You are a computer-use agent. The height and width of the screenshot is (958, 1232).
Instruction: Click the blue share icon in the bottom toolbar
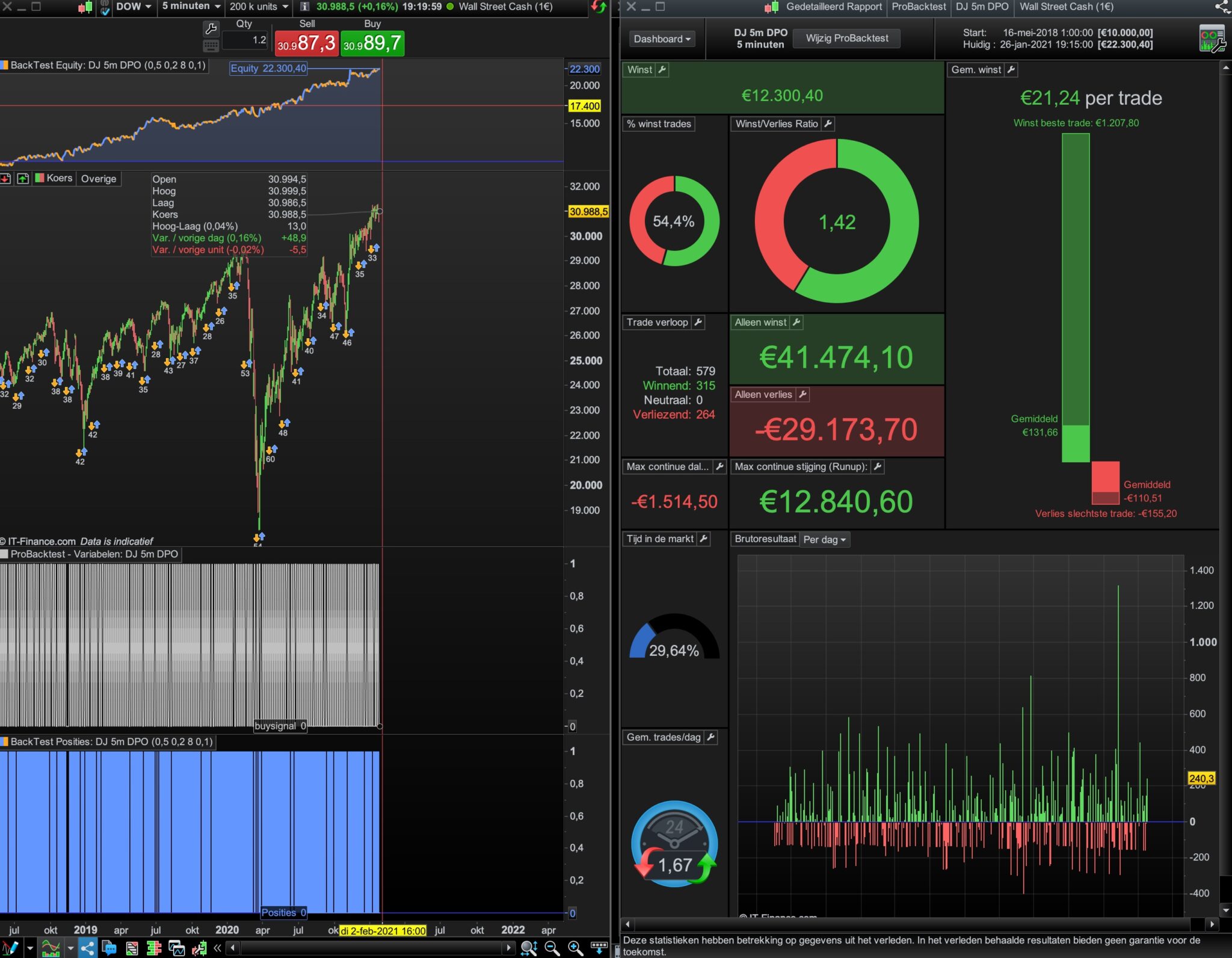tap(87, 948)
